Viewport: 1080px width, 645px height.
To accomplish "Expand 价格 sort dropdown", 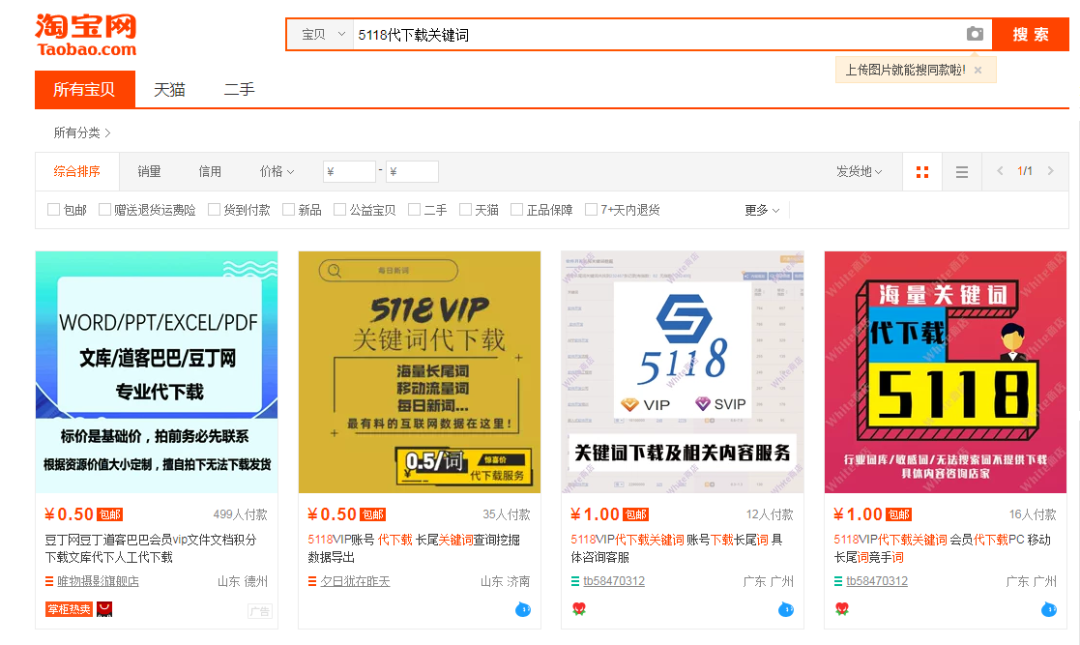I will tap(277, 172).
